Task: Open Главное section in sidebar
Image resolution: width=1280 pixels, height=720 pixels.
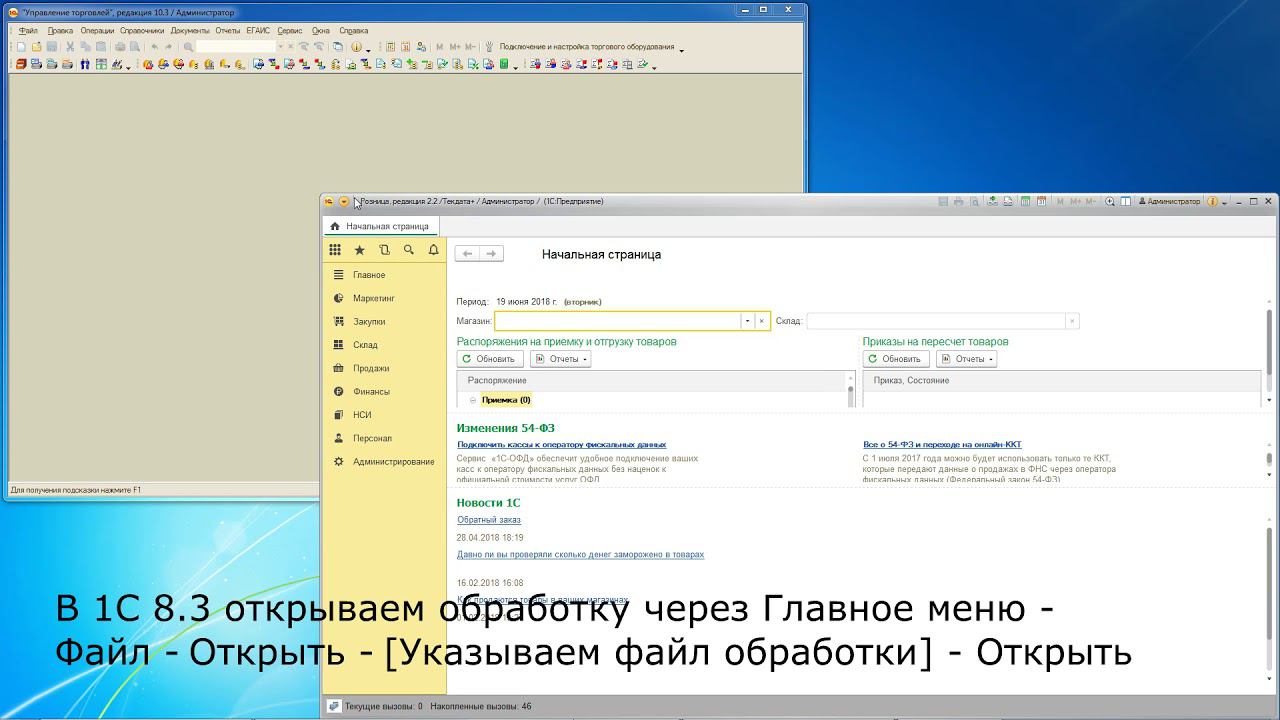Action: click(x=369, y=275)
